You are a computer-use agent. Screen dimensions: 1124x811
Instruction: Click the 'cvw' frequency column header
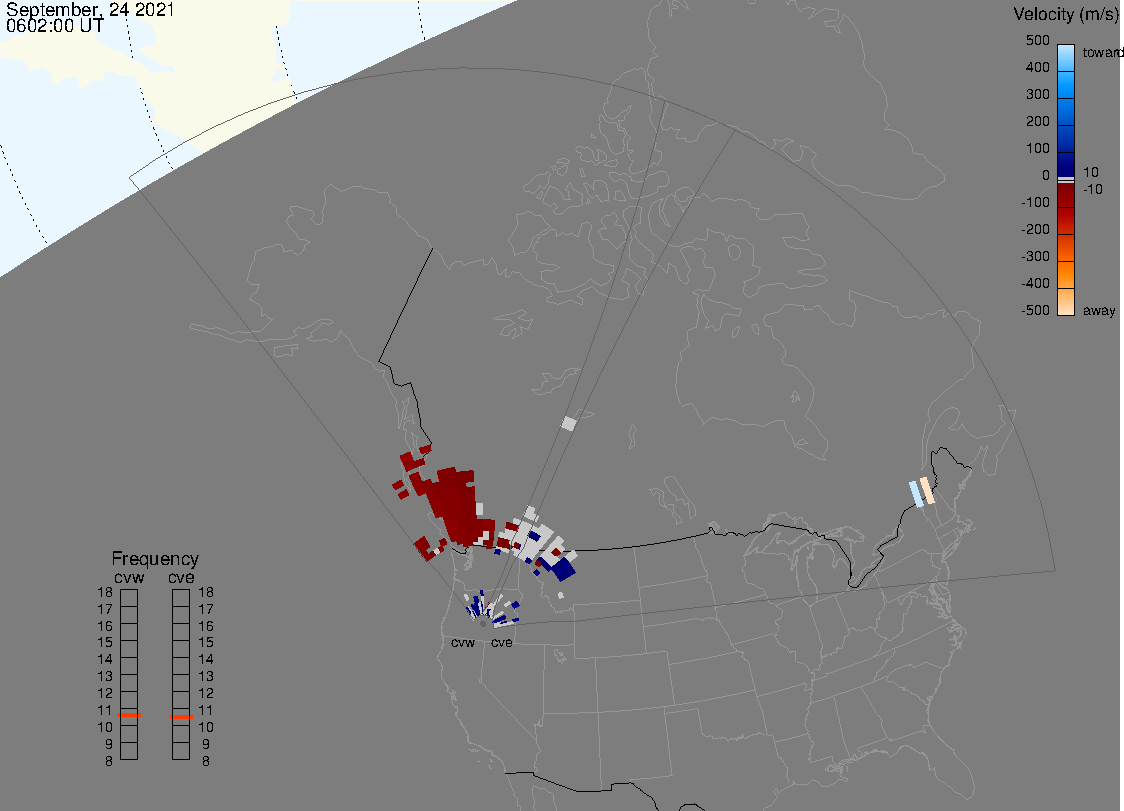(x=129, y=578)
